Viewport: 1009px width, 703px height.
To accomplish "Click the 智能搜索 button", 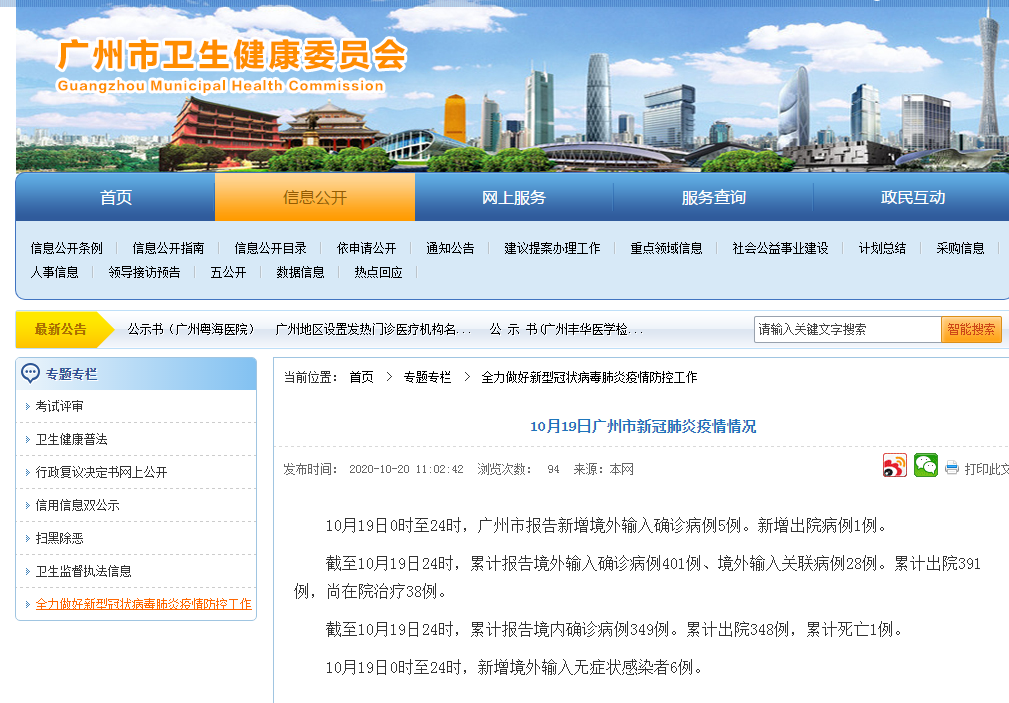I will coord(970,329).
